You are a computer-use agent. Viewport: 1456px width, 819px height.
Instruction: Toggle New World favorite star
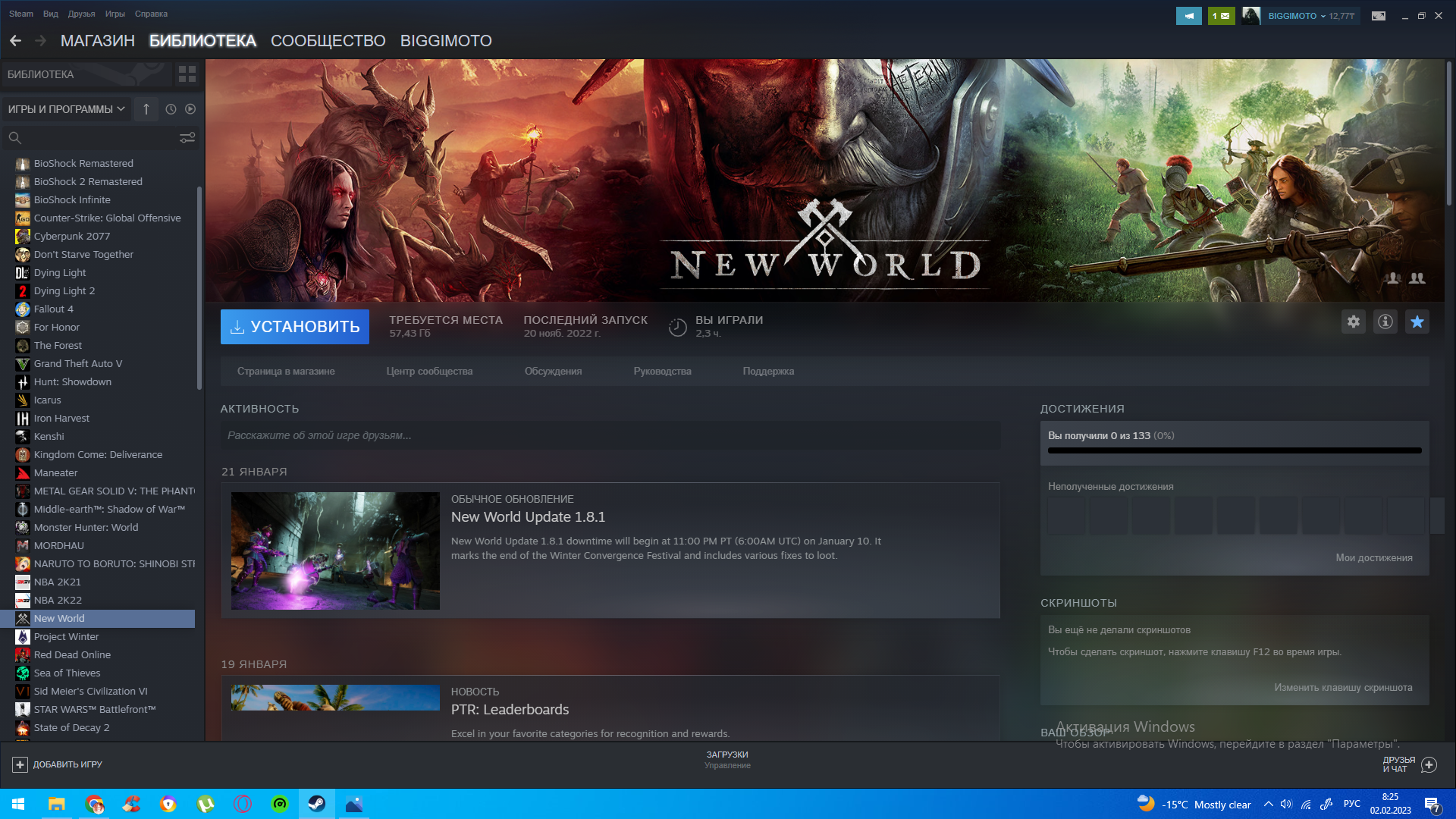tap(1417, 322)
